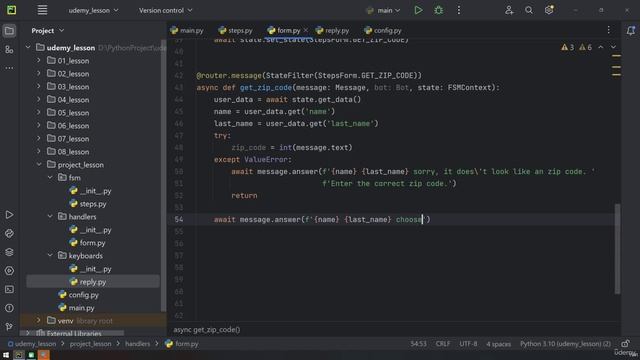Close the form.py tab
This screenshot has width=640, height=360.
[x=306, y=30]
